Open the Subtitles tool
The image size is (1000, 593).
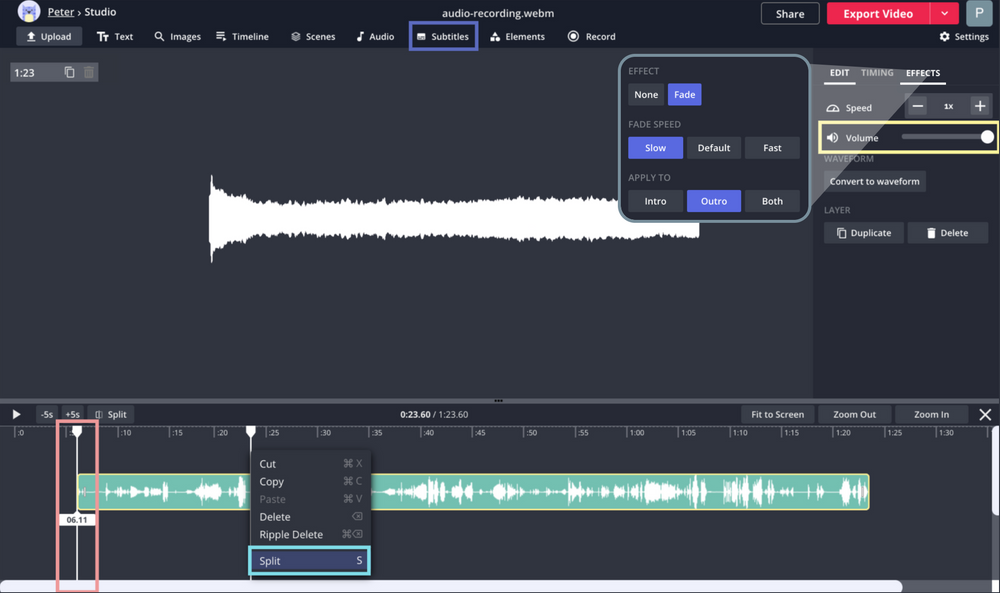(x=443, y=36)
